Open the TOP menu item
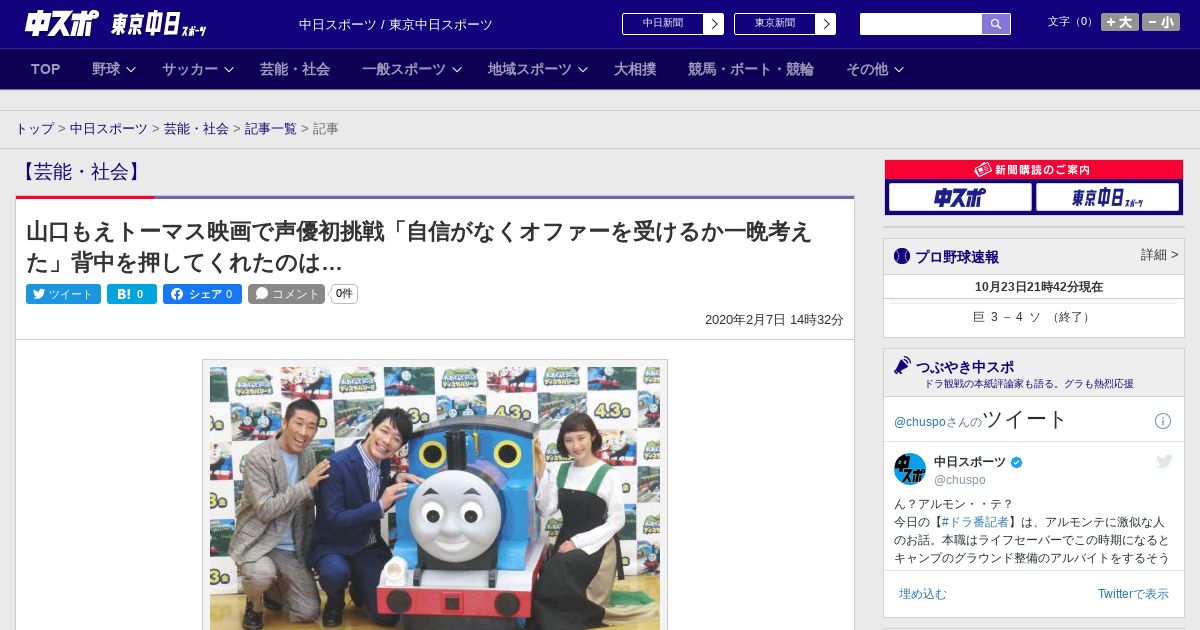Image resolution: width=1200 pixels, height=630 pixels. tap(46, 69)
